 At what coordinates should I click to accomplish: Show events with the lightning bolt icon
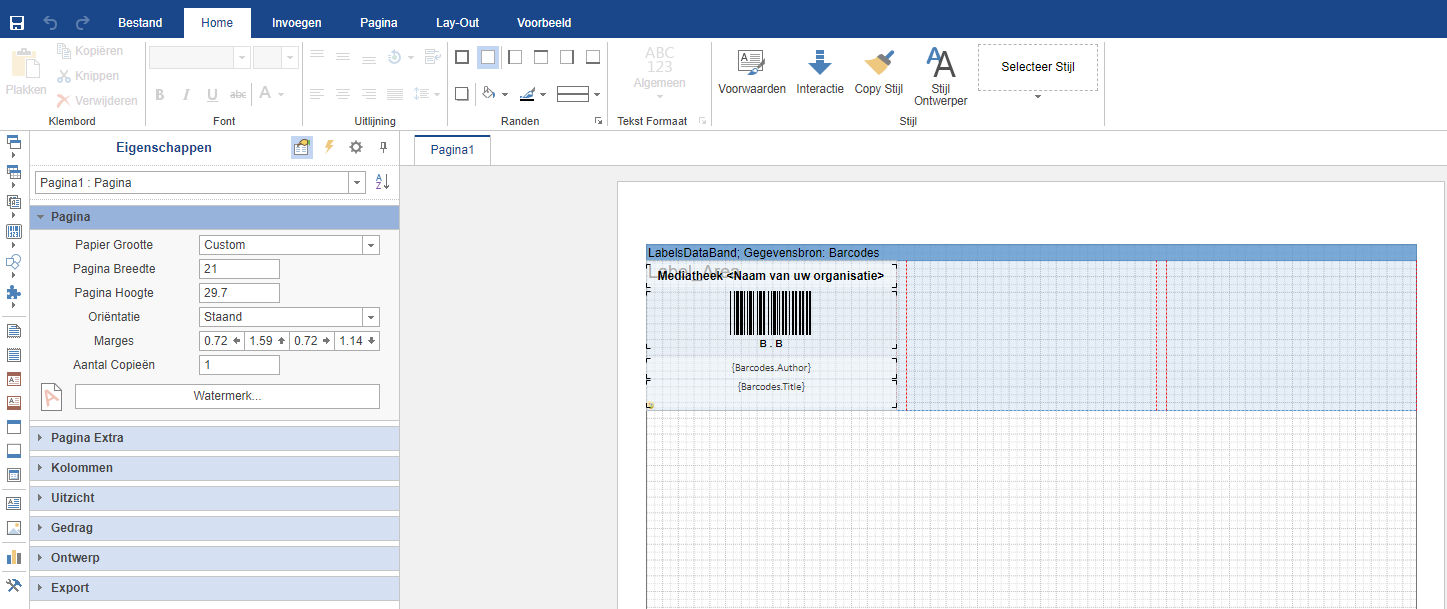328,147
